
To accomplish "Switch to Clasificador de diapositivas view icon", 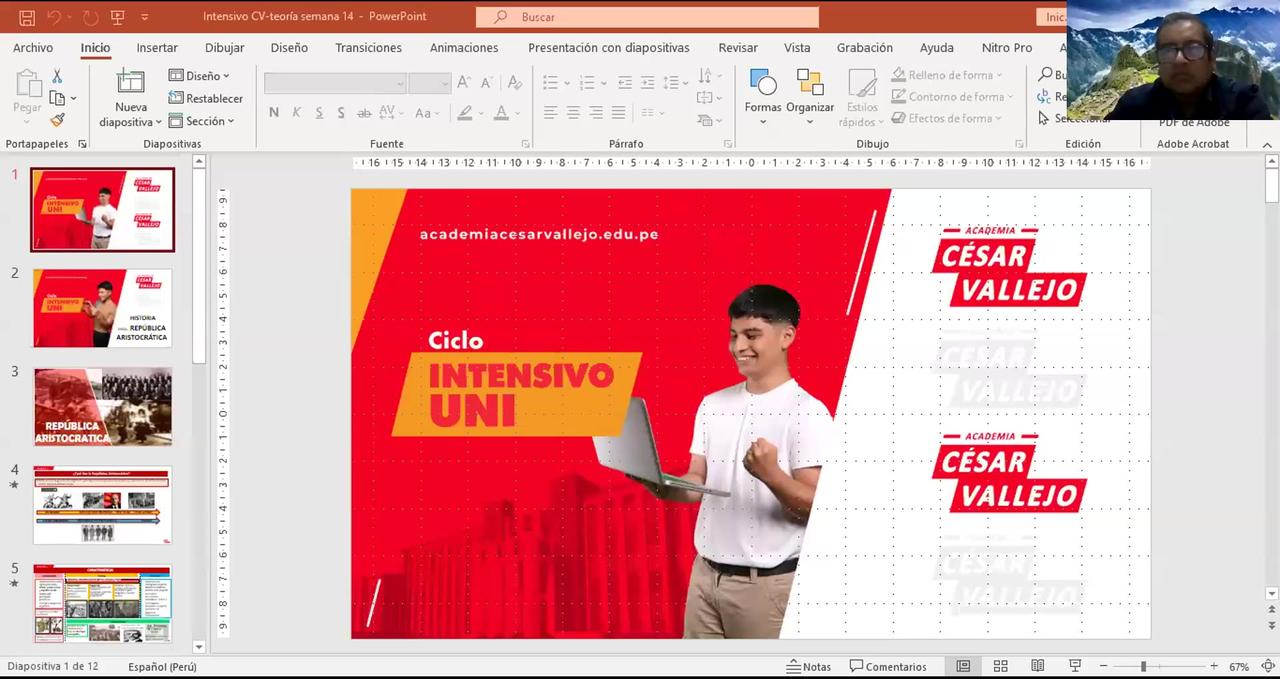I will (x=1000, y=666).
